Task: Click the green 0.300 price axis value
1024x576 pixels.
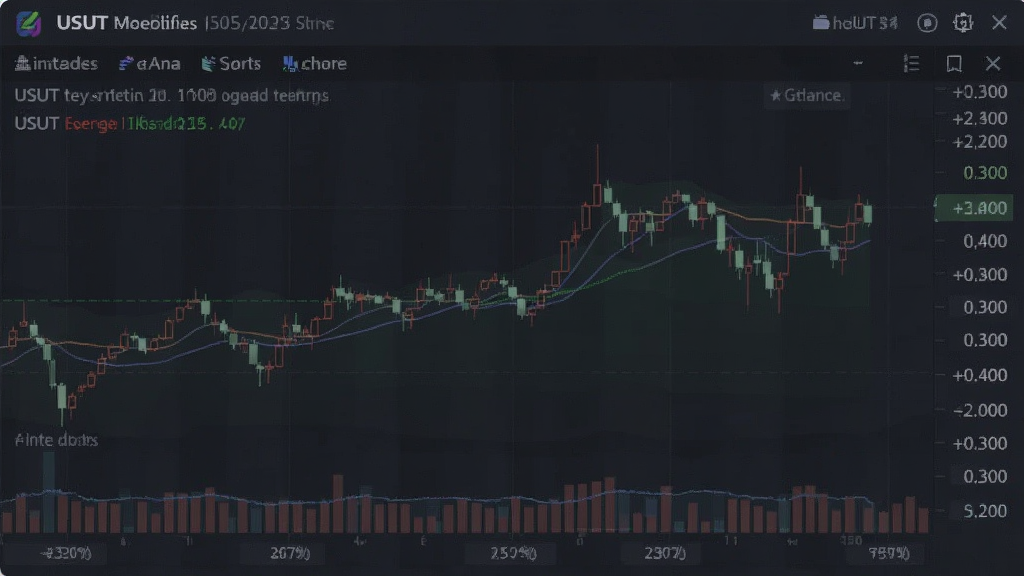Action: point(985,173)
